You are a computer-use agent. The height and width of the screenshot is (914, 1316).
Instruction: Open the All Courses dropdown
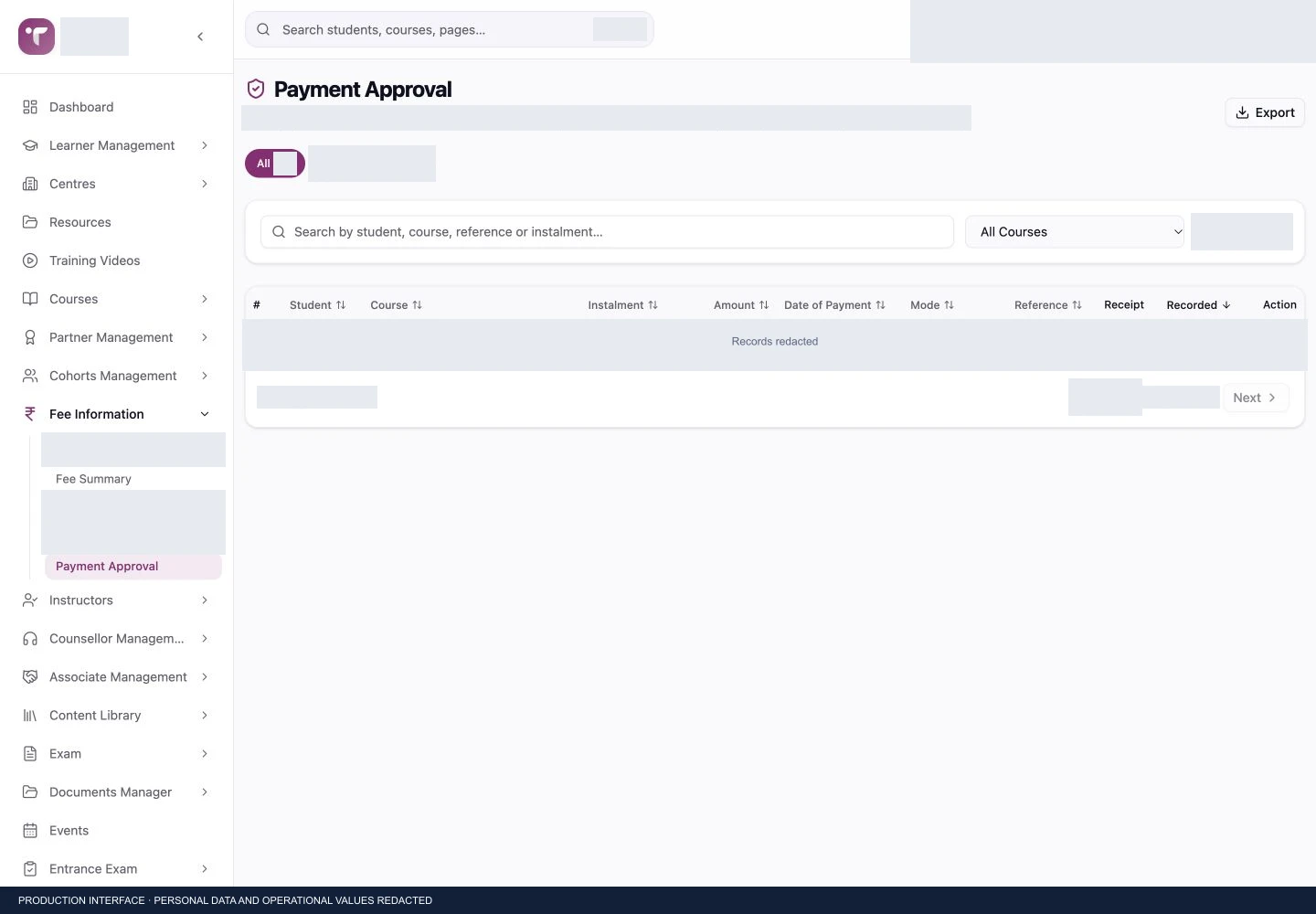click(x=1075, y=232)
